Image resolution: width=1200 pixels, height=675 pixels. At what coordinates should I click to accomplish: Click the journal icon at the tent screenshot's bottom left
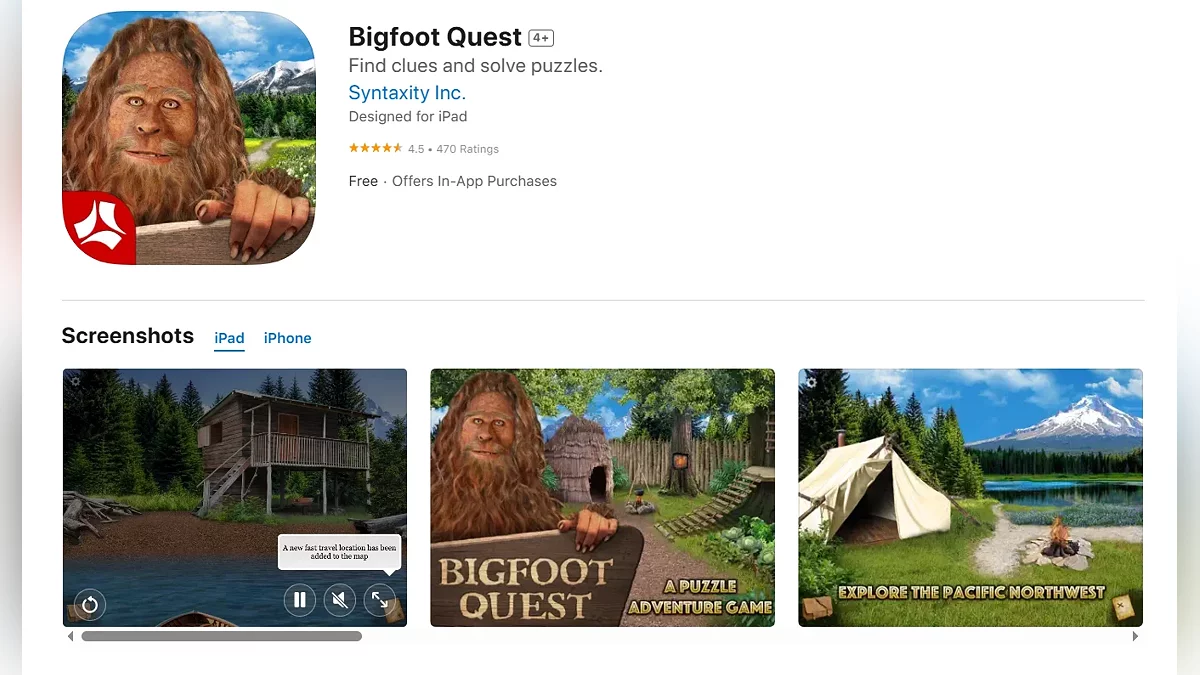(817, 606)
